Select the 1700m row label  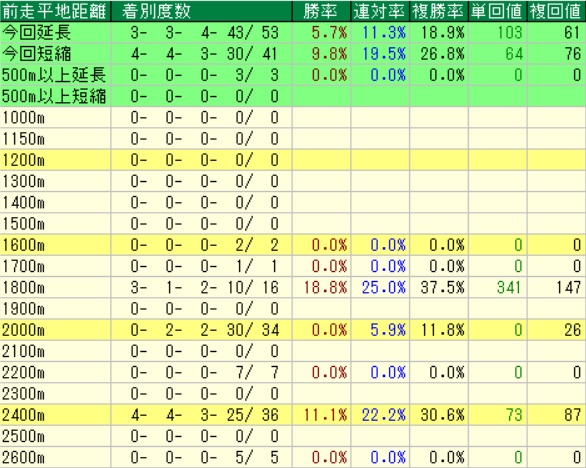pos(24,266)
